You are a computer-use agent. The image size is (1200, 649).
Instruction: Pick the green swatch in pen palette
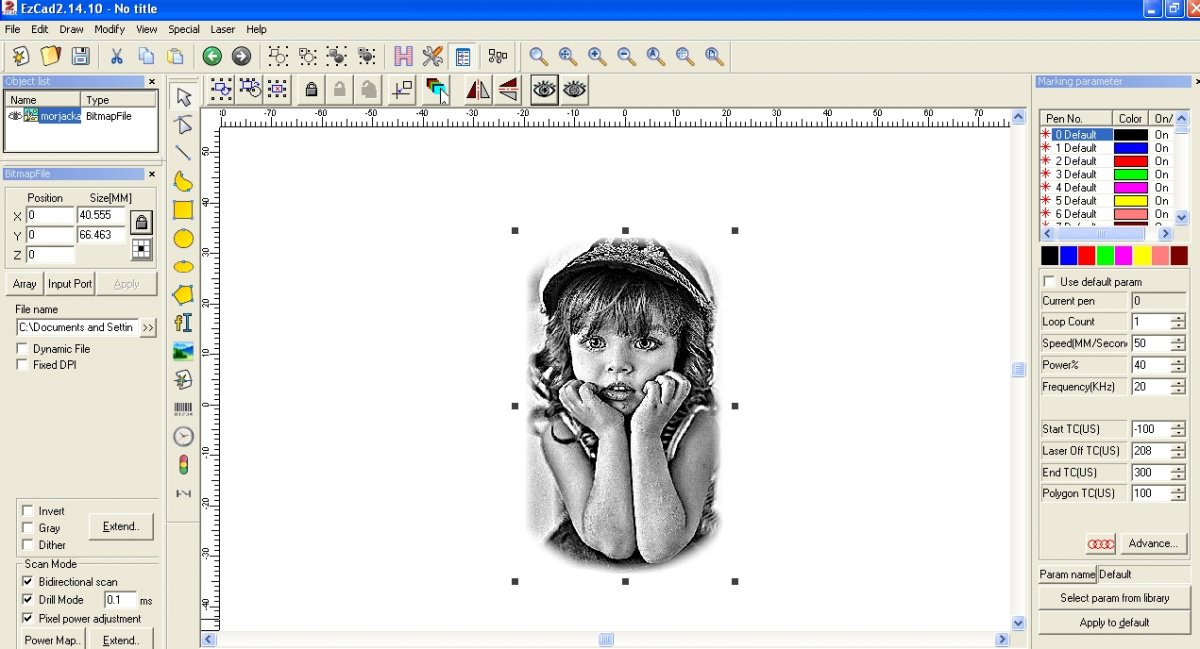click(x=1105, y=256)
